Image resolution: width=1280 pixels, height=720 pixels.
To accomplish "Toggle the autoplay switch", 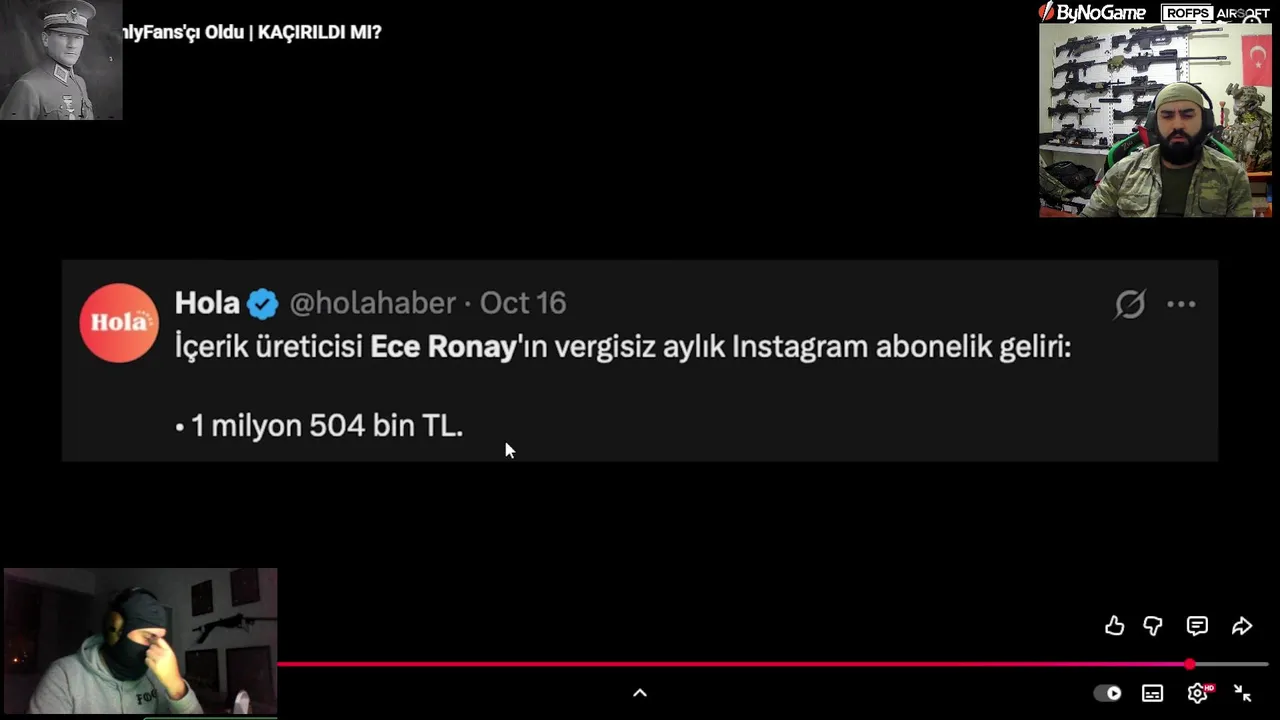I will 1108,693.
